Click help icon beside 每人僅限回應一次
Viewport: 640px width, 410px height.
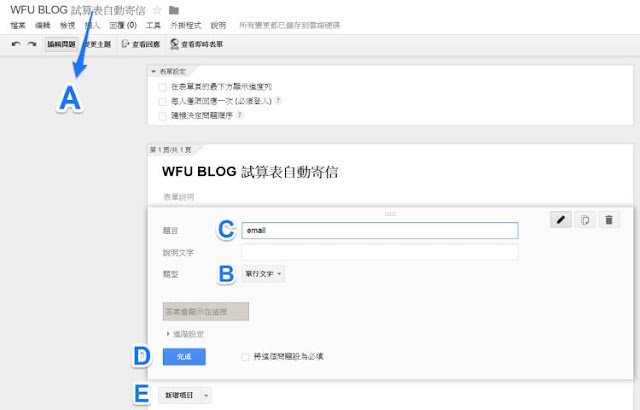click(x=278, y=100)
